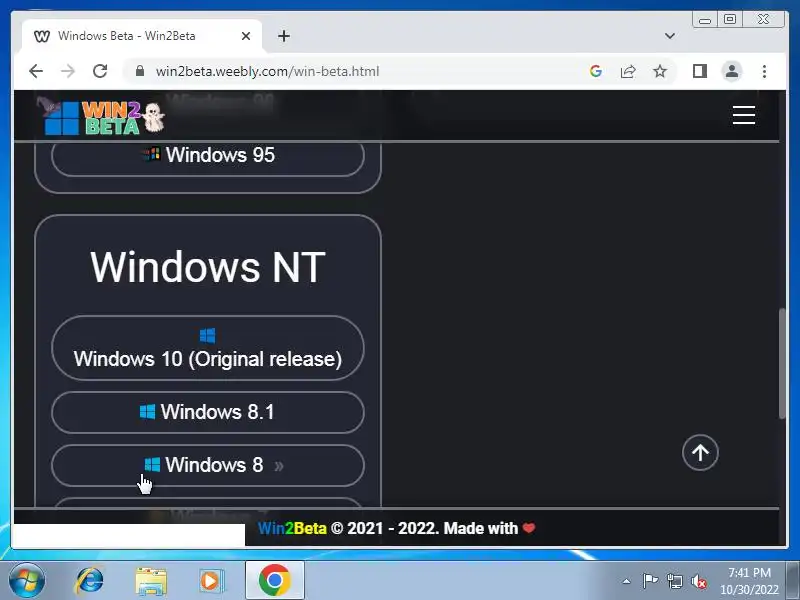Image resolution: width=800 pixels, height=600 pixels.
Task: Open Chrome side panel
Action: point(699,71)
